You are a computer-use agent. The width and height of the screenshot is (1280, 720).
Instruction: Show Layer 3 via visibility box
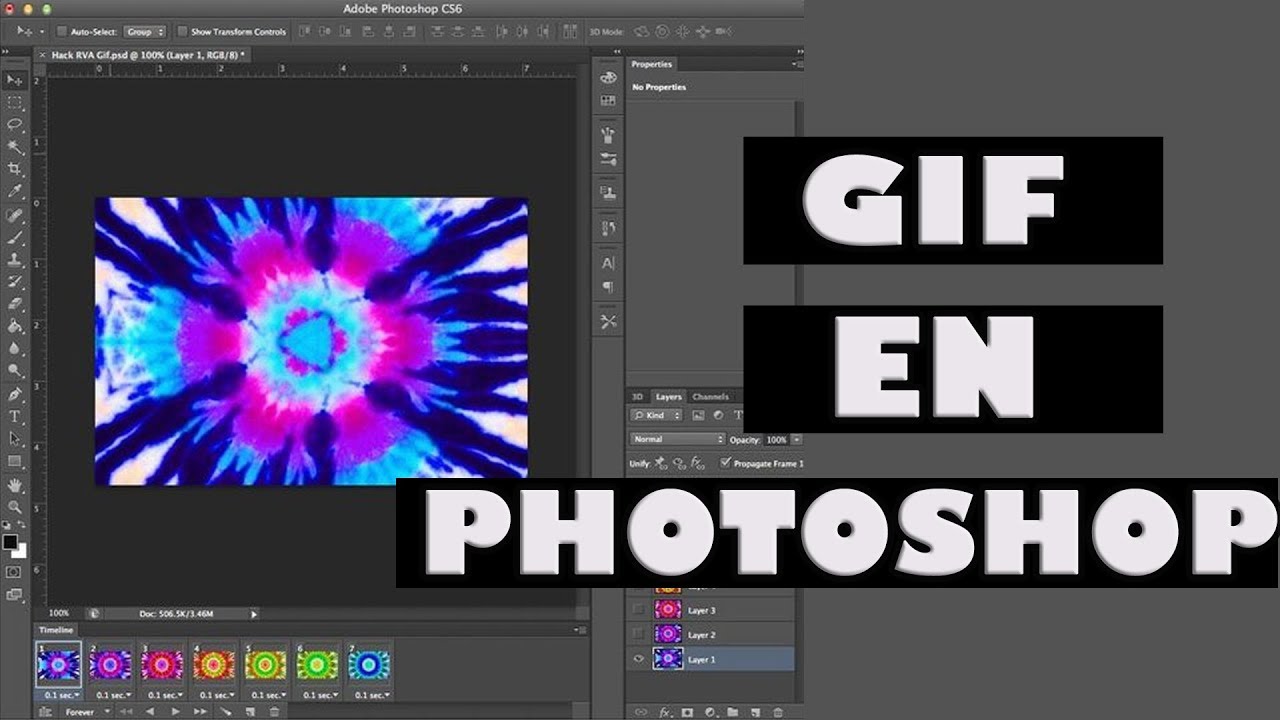coord(638,610)
